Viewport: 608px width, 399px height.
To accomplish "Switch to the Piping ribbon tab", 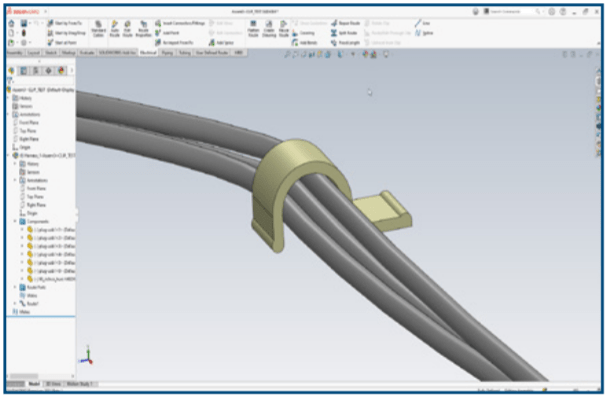I will pos(167,53).
